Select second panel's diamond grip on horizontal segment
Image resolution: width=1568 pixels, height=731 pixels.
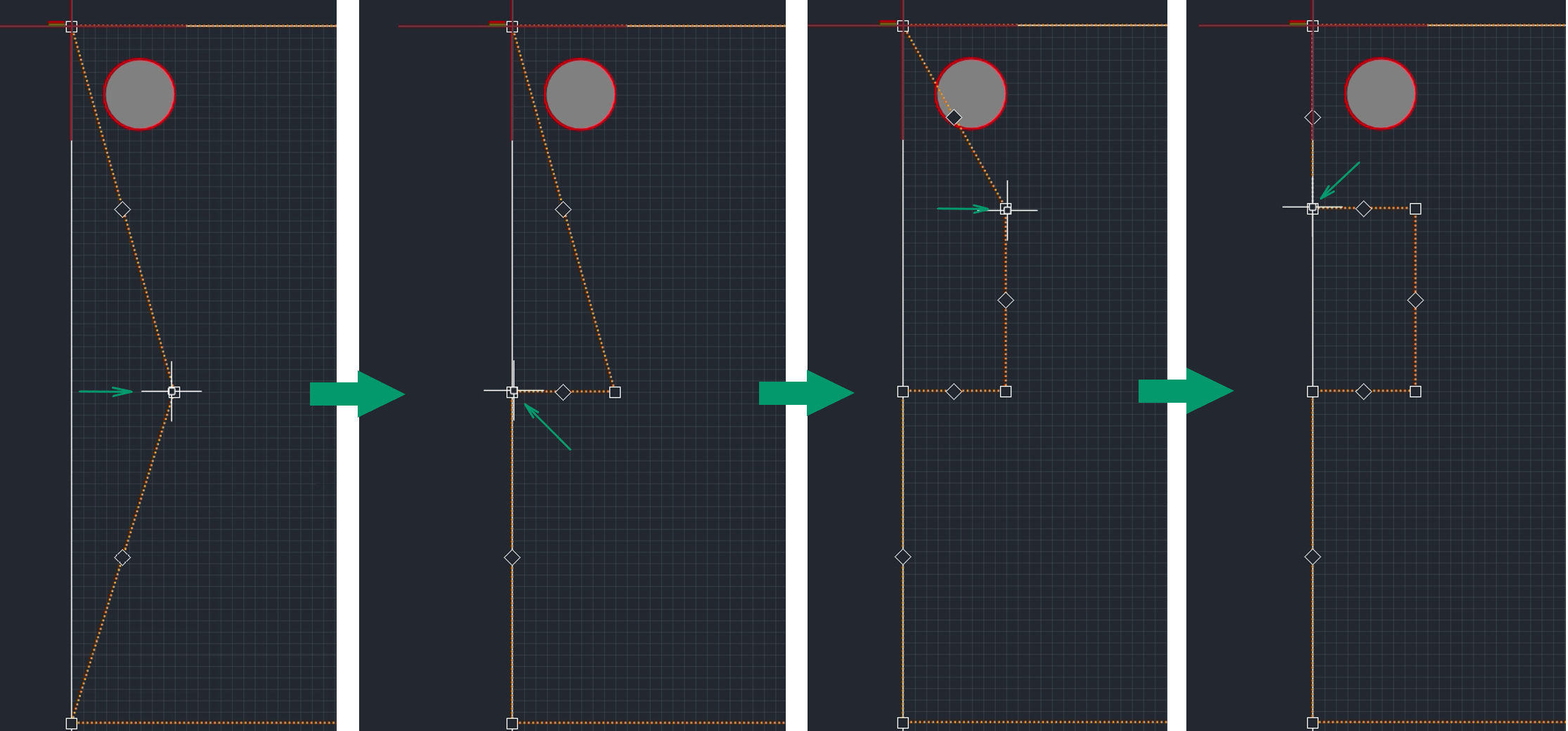563,392
